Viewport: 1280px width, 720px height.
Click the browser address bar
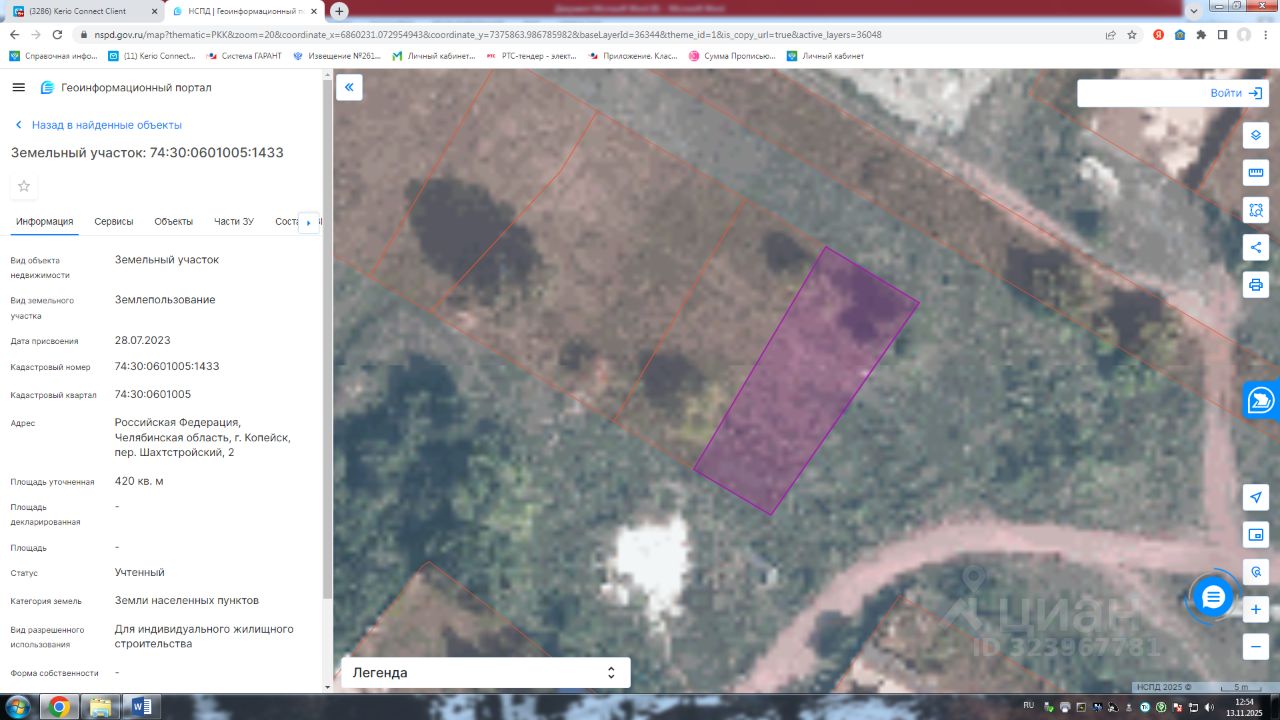[590, 34]
